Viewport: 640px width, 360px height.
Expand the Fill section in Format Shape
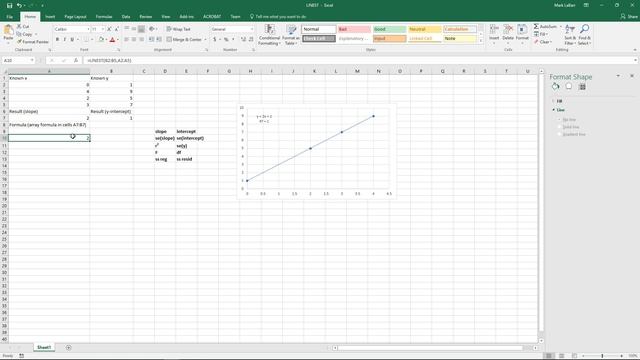[x=558, y=101]
